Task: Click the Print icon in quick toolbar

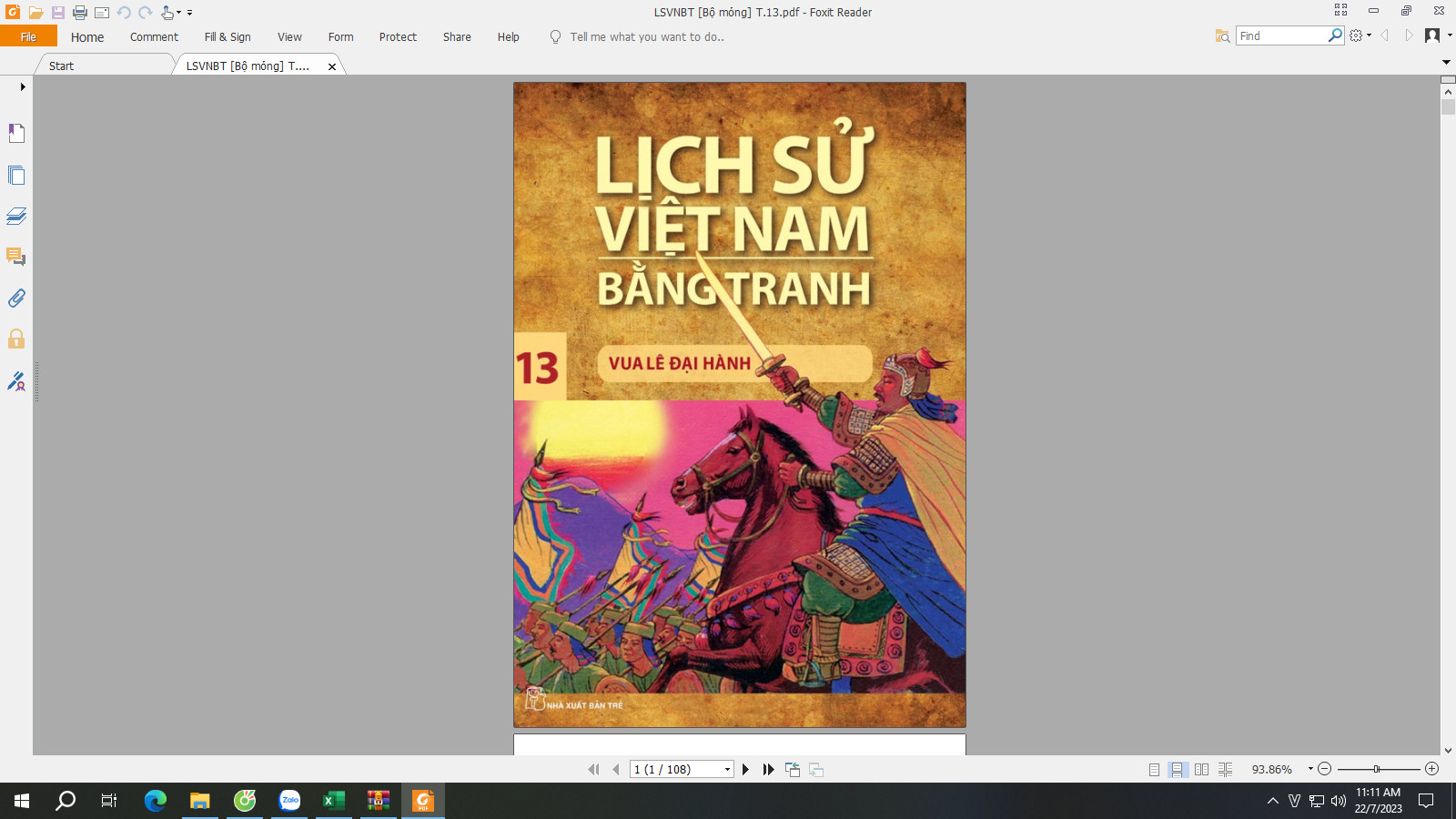Action: click(x=80, y=13)
